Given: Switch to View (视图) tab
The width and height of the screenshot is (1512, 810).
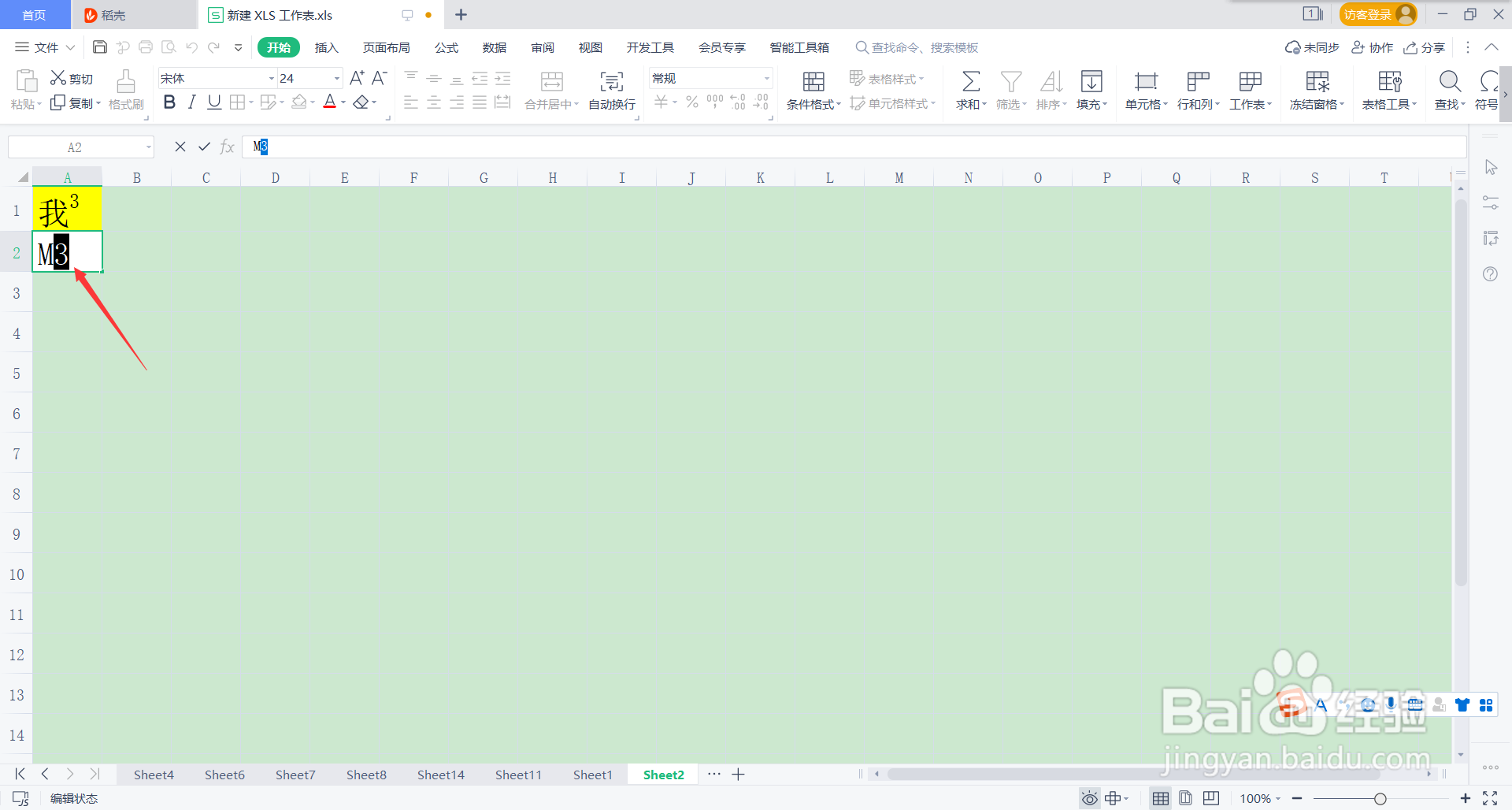Looking at the screenshot, I should [591, 47].
